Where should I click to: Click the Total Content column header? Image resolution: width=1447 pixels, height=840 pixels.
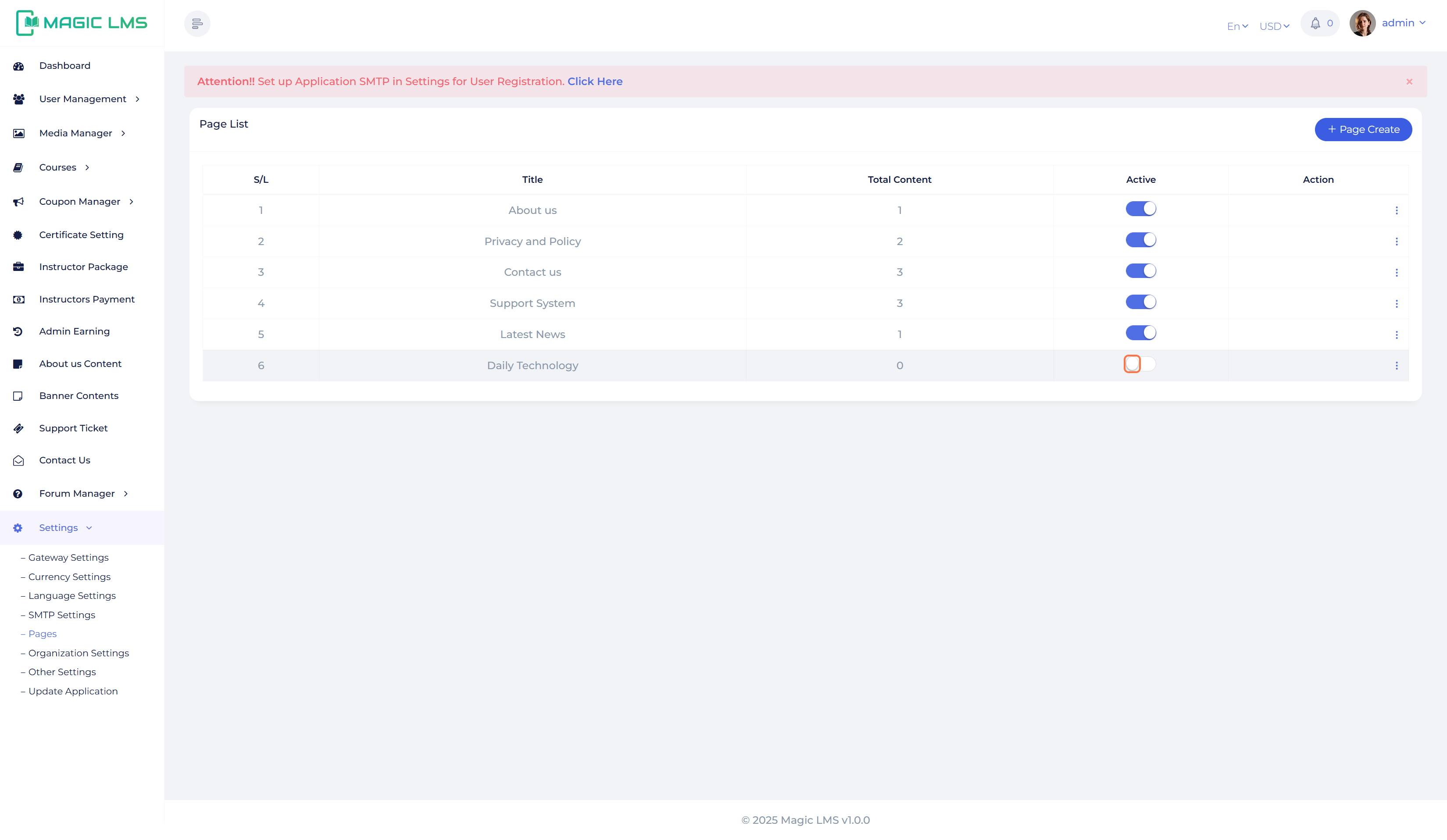pyautogui.click(x=899, y=180)
